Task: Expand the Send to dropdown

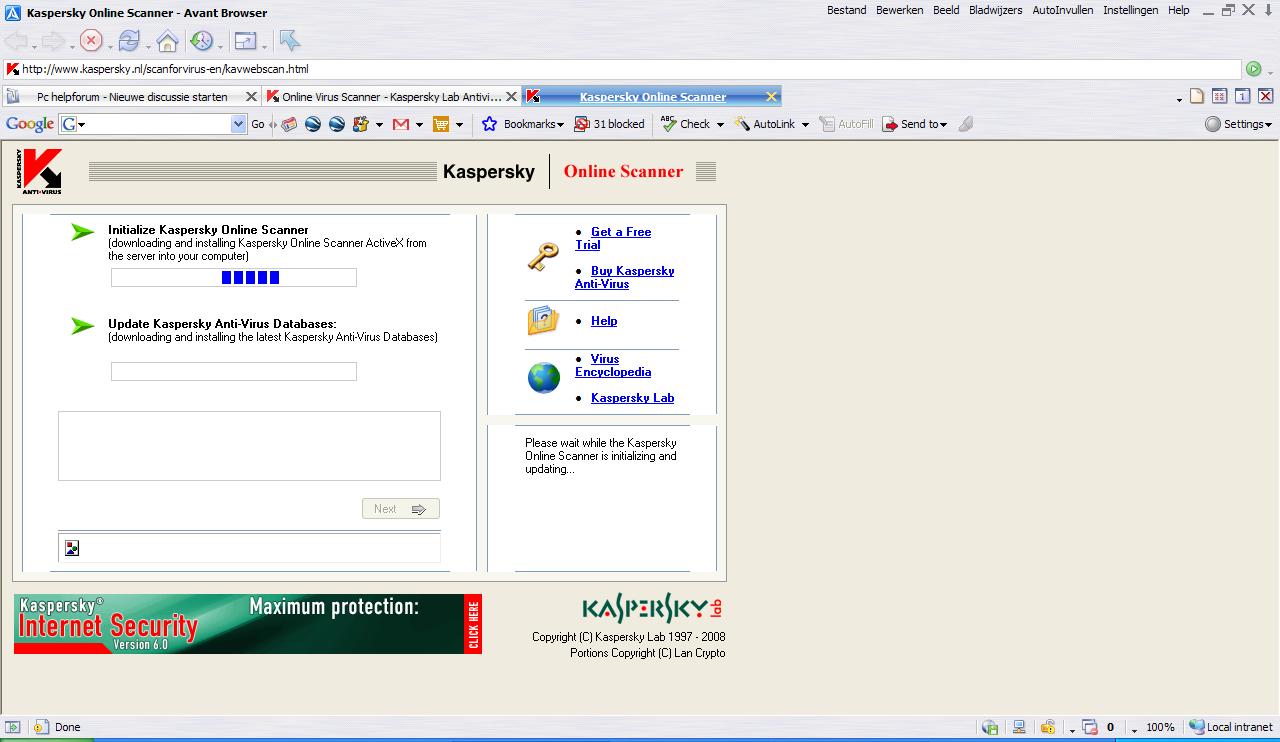Action: coord(943,125)
